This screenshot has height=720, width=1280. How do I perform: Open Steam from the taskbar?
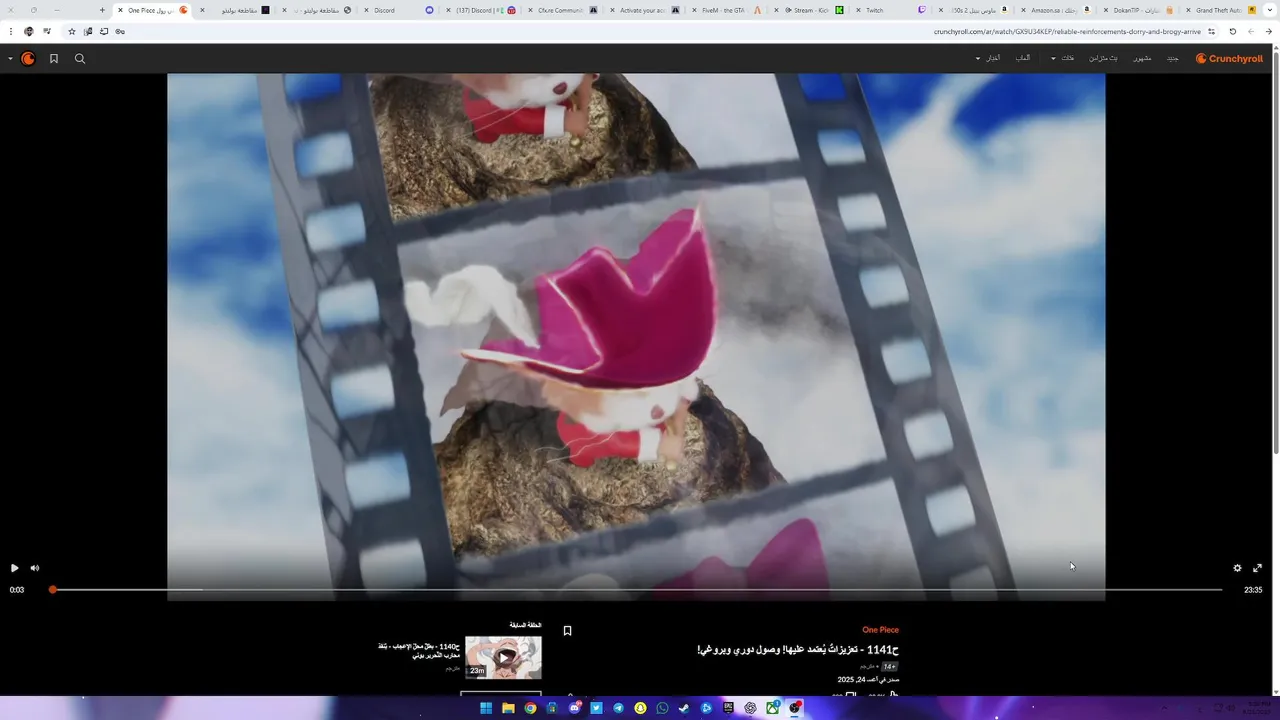coord(684,708)
